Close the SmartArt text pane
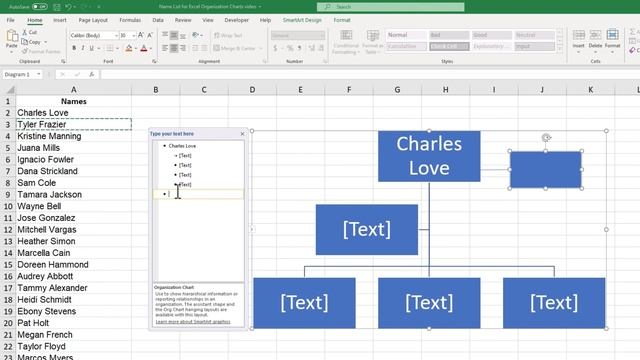640x360 pixels. click(x=242, y=134)
